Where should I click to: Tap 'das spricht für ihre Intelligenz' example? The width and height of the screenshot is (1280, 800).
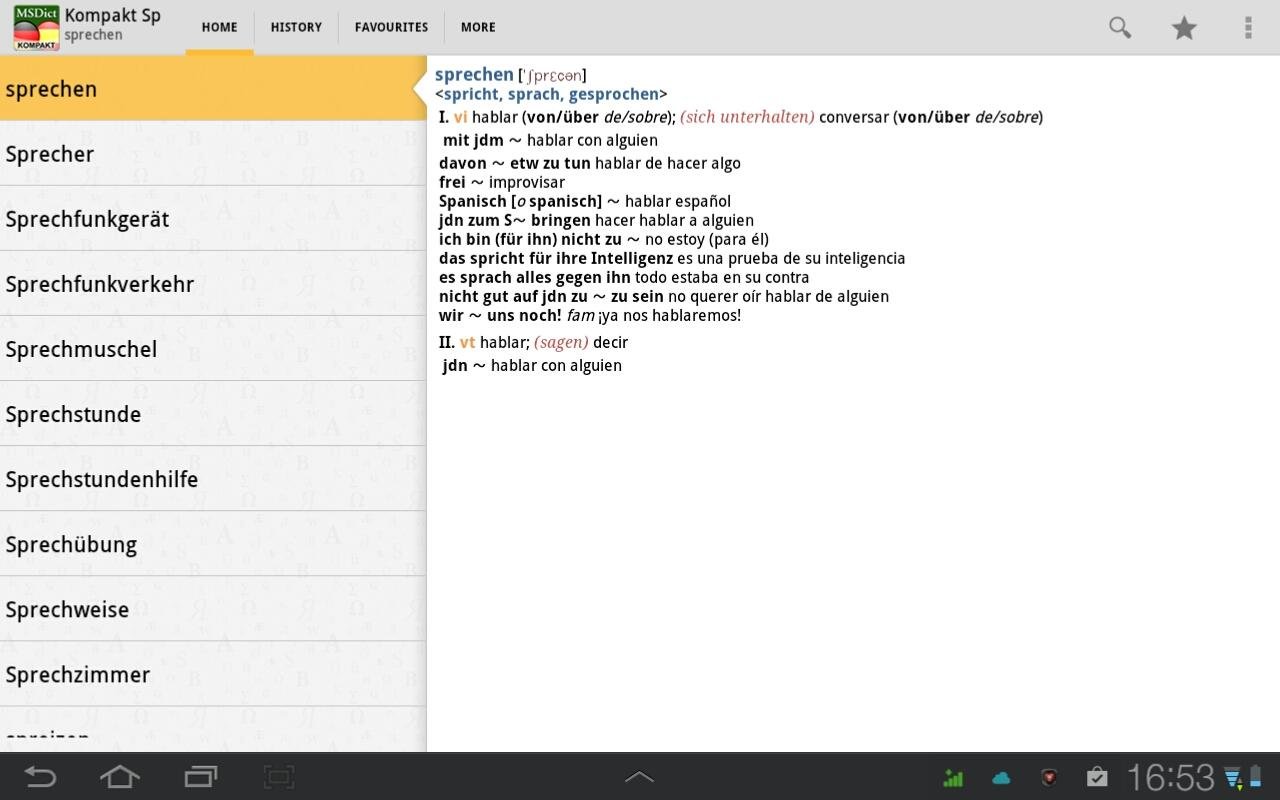tap(556, 258)
